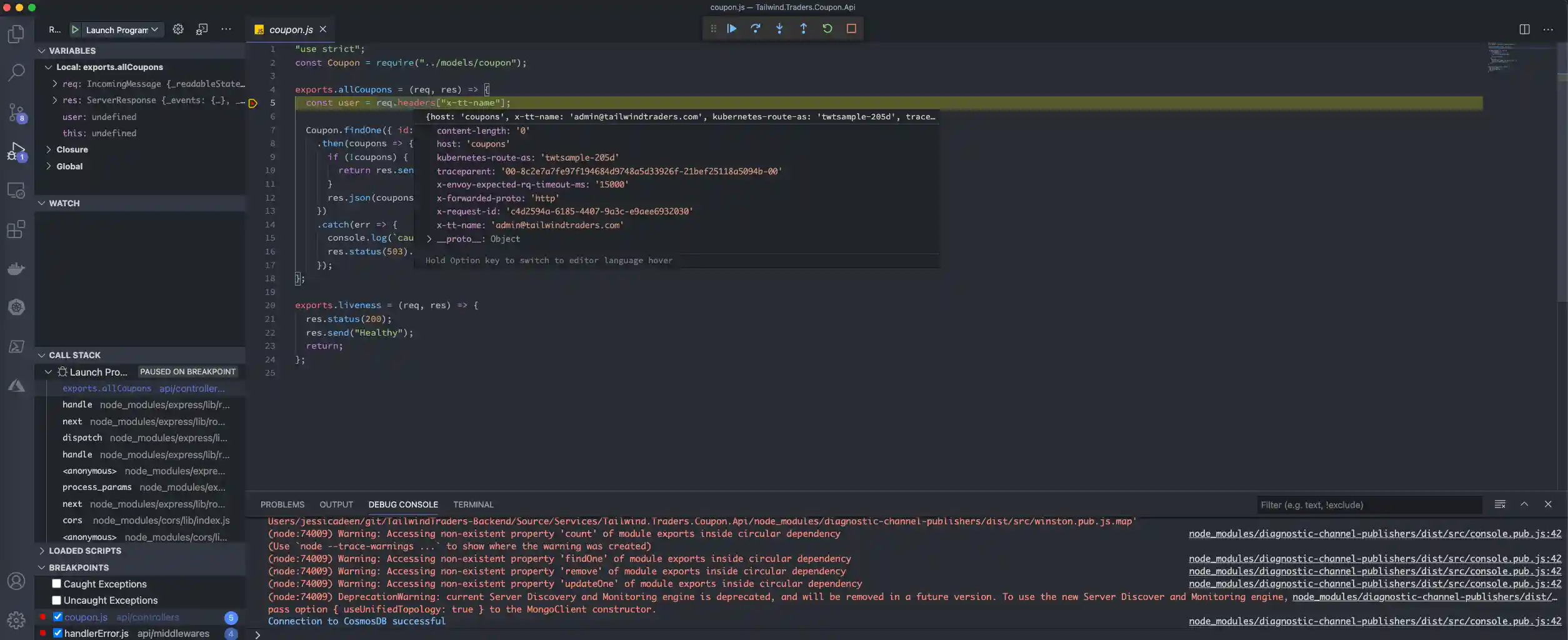Switch to the PROBLEMS tab
This screenshot has height=640, width=1568.
(x=282, y=504)
